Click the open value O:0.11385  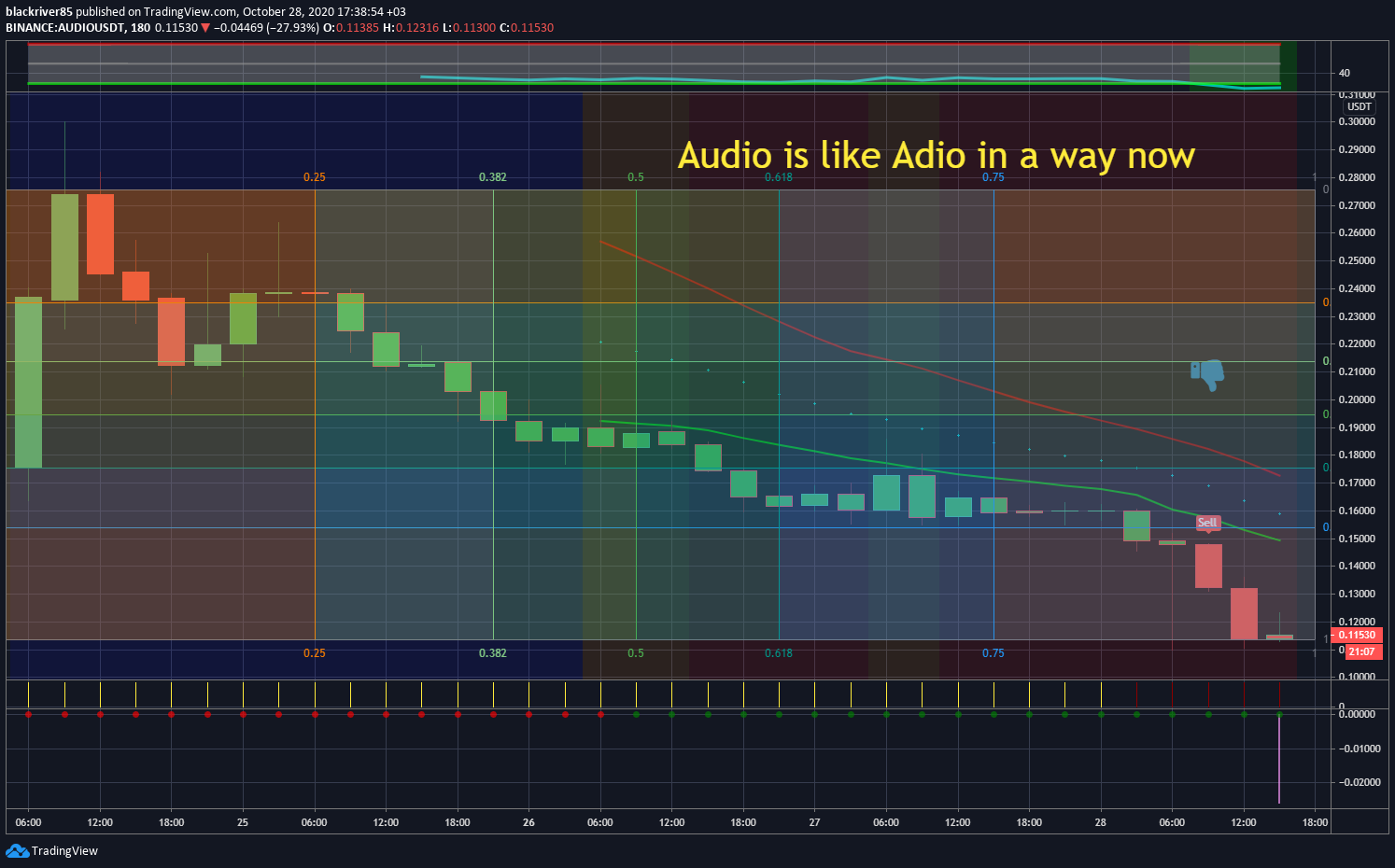click(x=351, y=28)
